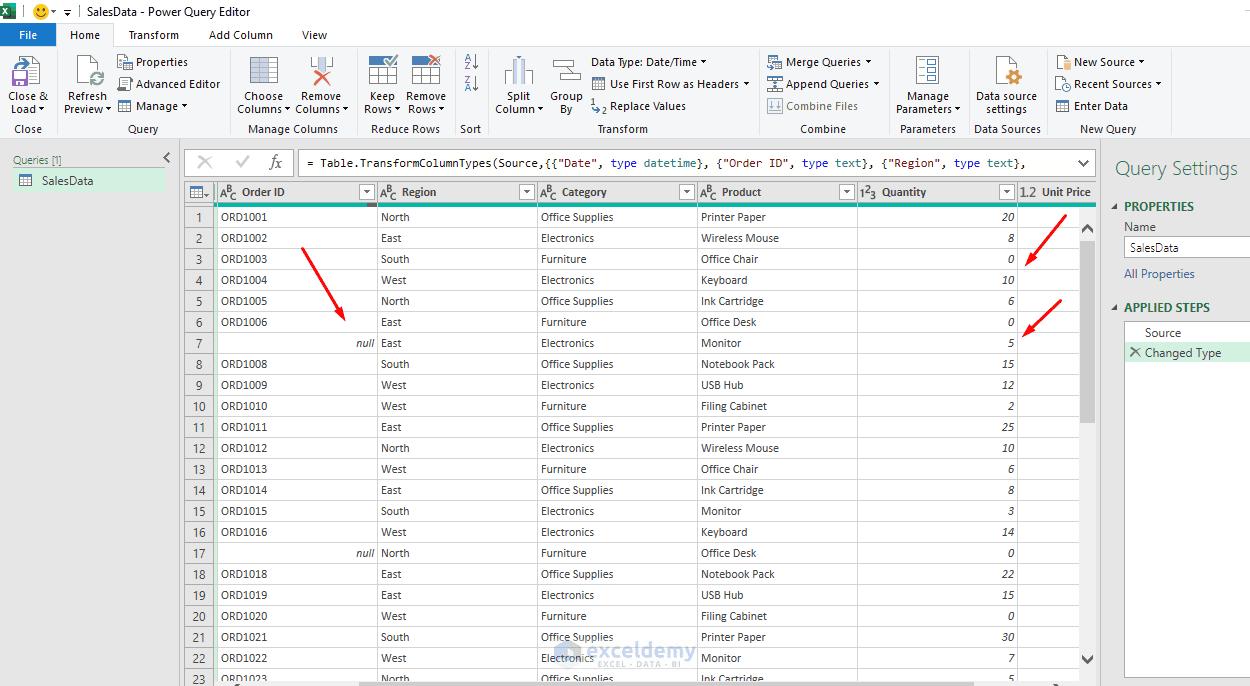1250x686 pixels.
Task: Click the All Properties link
Action: [x=1159, y=274]
